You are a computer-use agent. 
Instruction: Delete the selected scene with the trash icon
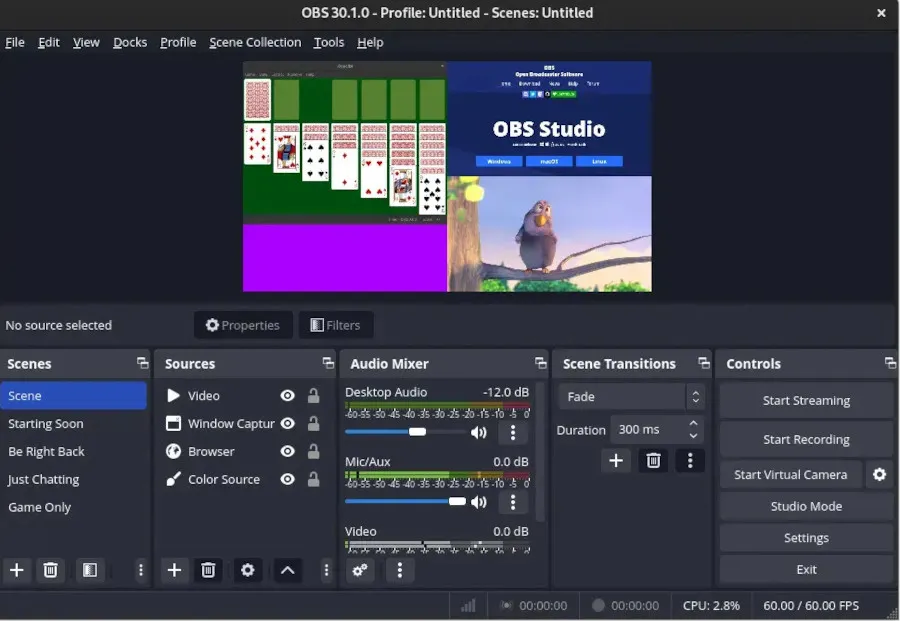(50, 570)
